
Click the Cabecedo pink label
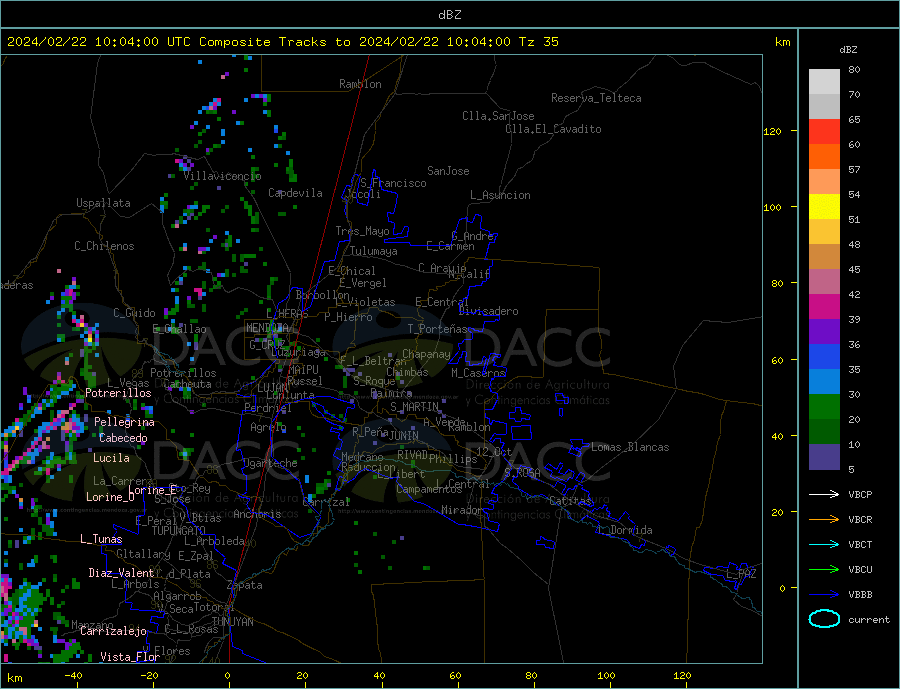[123, 438]
